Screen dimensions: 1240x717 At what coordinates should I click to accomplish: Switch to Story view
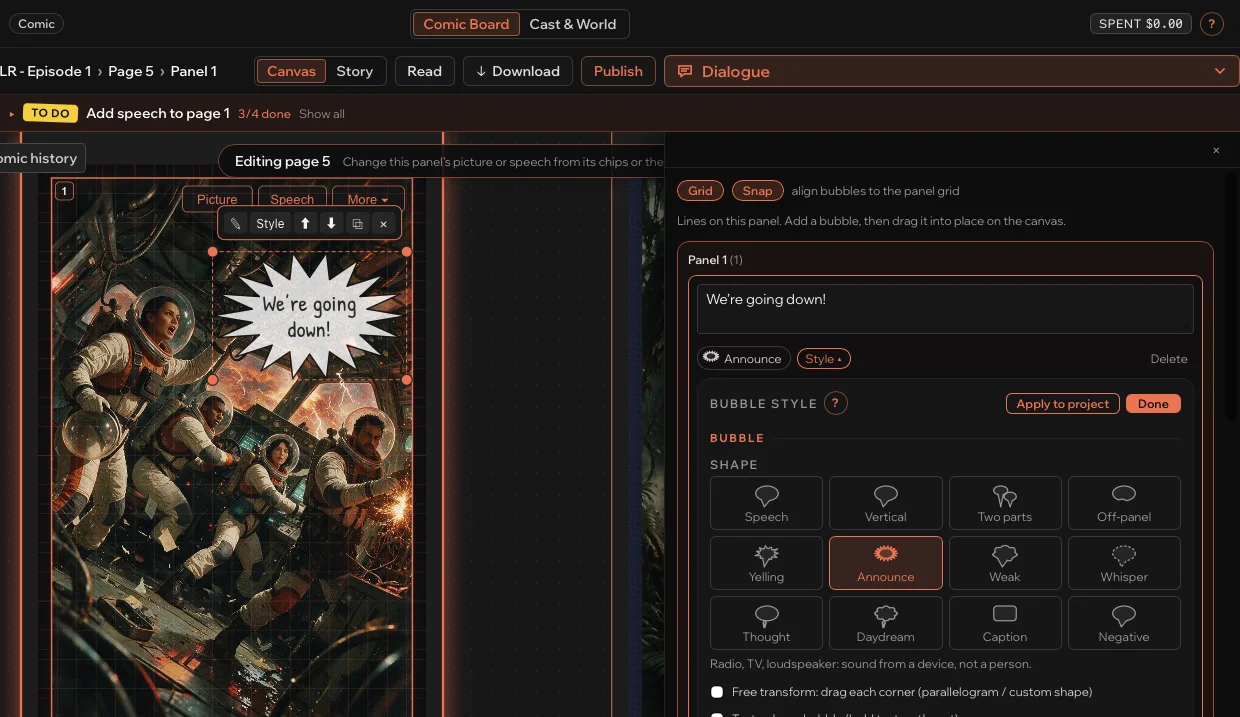(355, 71)
